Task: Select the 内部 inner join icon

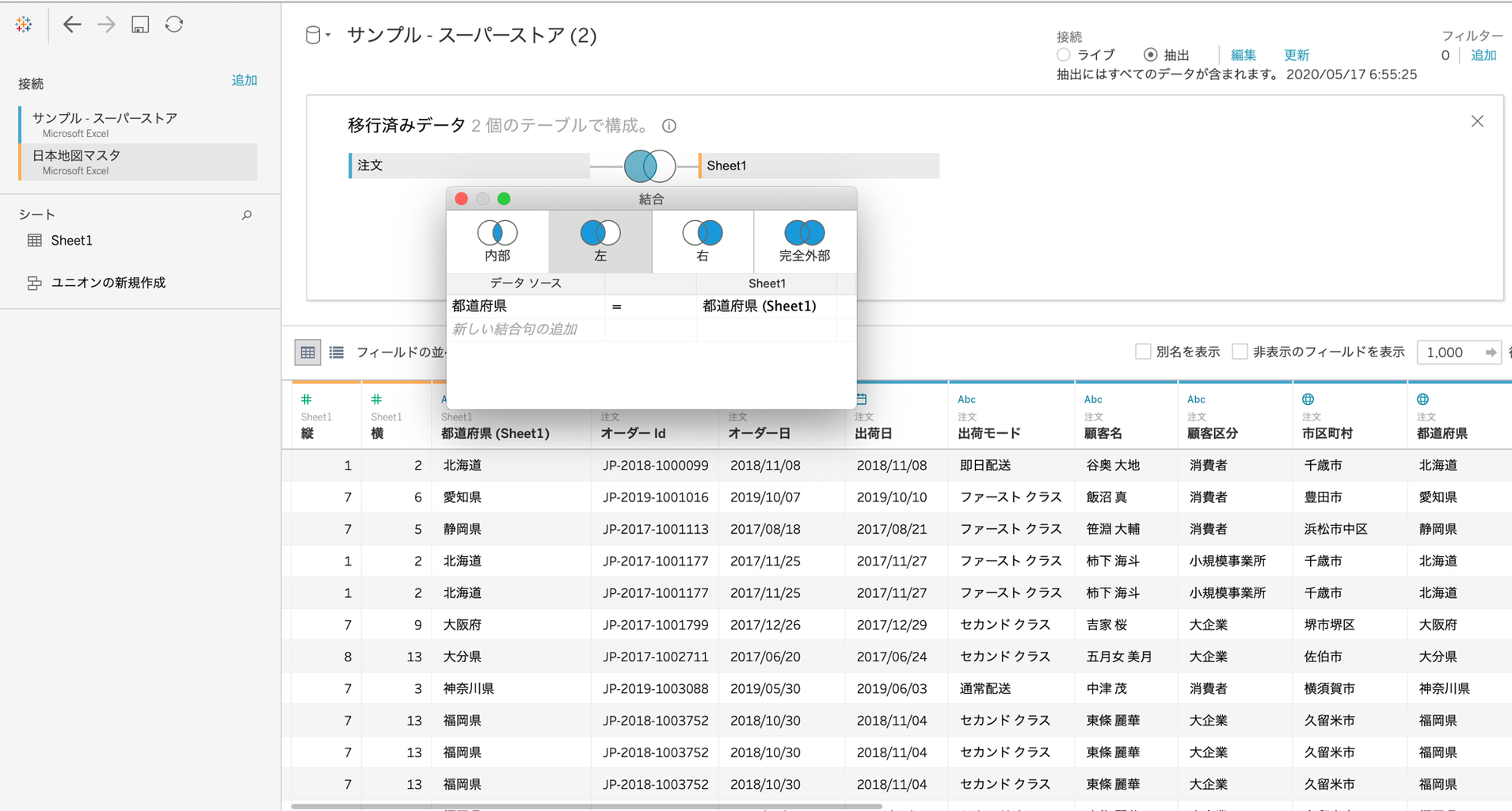Action: (x=497, y=242)
